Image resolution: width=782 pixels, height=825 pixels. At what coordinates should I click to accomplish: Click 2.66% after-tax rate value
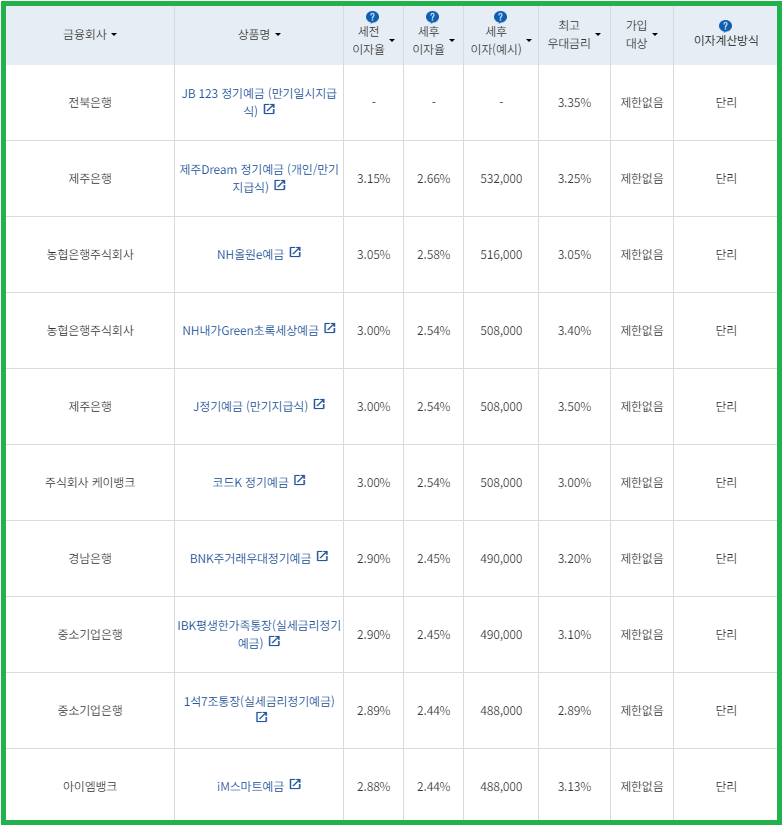434,179
